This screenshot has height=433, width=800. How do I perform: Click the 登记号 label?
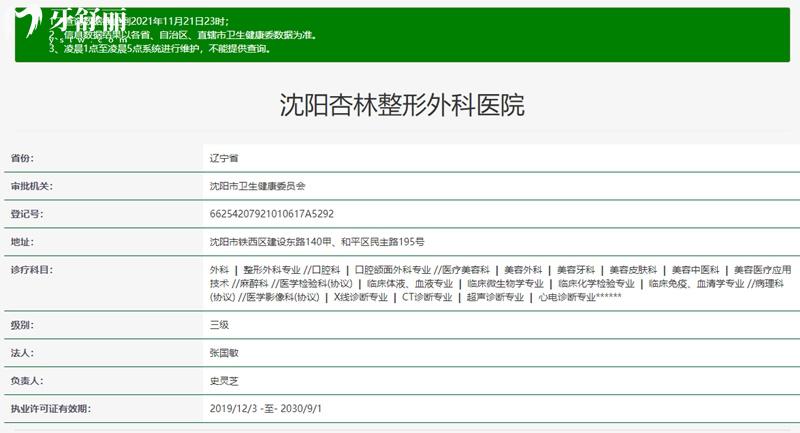click(27, 214)
